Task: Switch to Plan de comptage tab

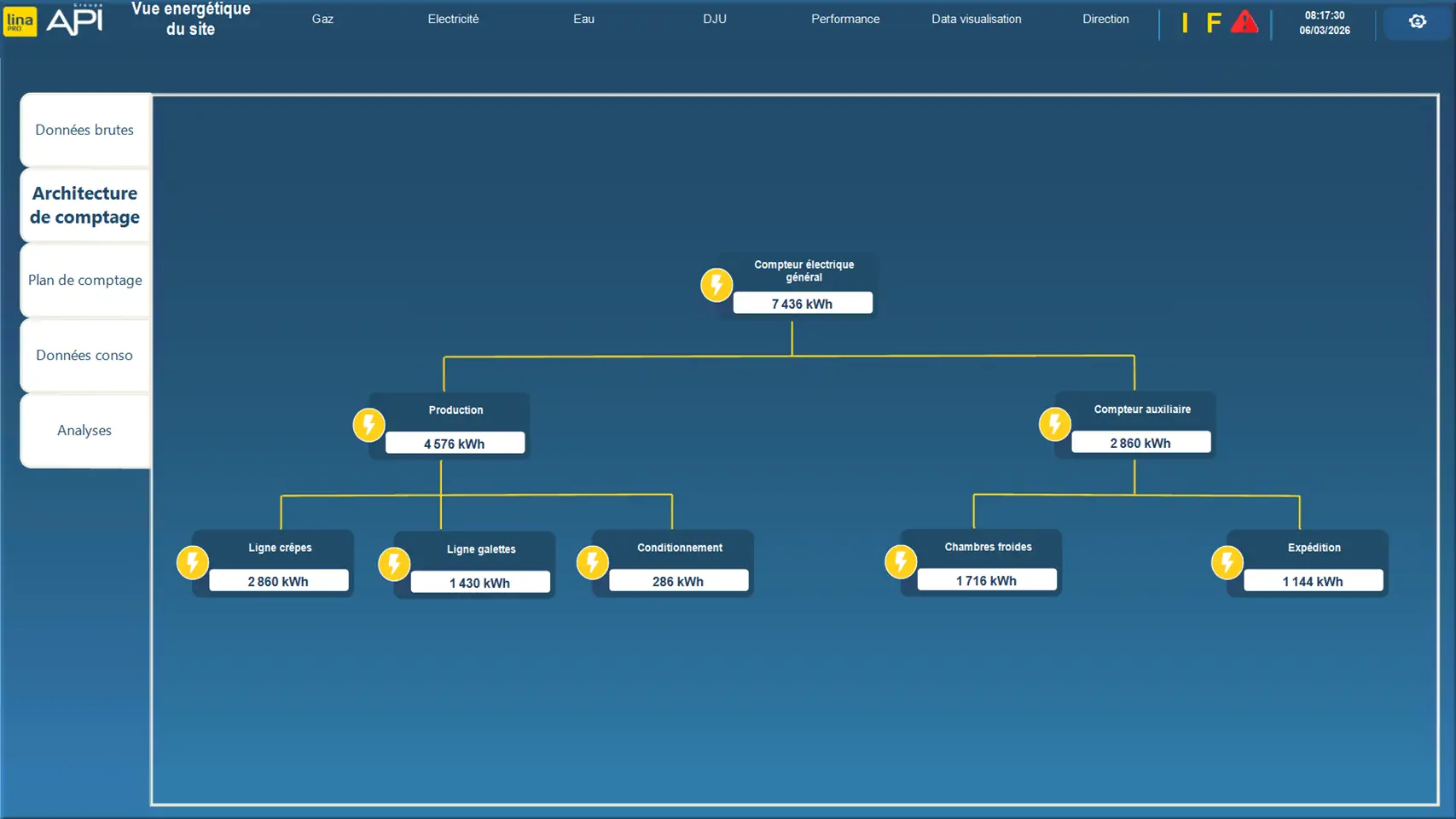Action: 84,280
